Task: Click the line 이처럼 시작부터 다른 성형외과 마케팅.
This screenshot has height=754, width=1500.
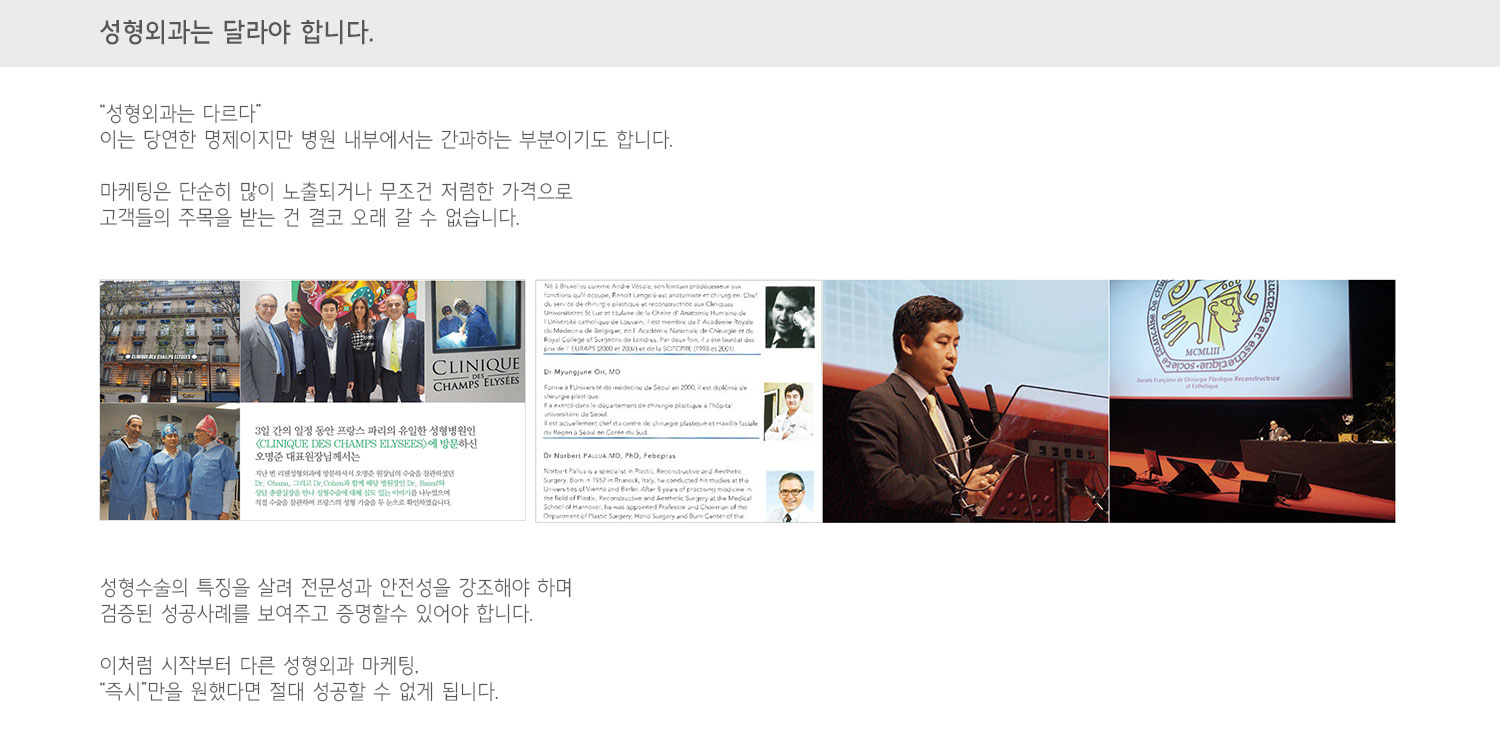Action: pyautogui.click(x=259, y=665)
